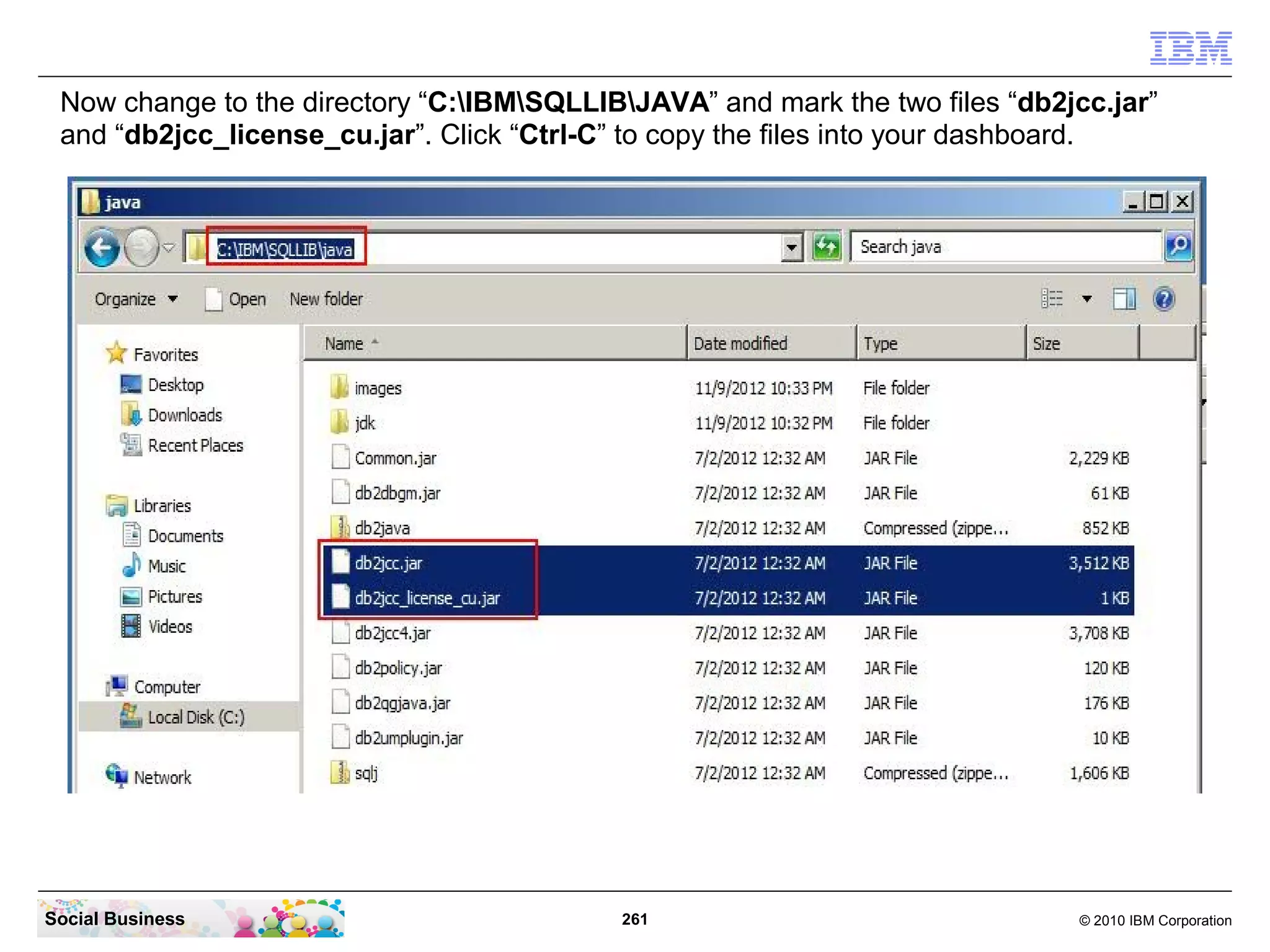The width and height of the screenshot is (1270, 952).
Task: Click the Forward navigation arrow
Action: click(x=142, y=248)
